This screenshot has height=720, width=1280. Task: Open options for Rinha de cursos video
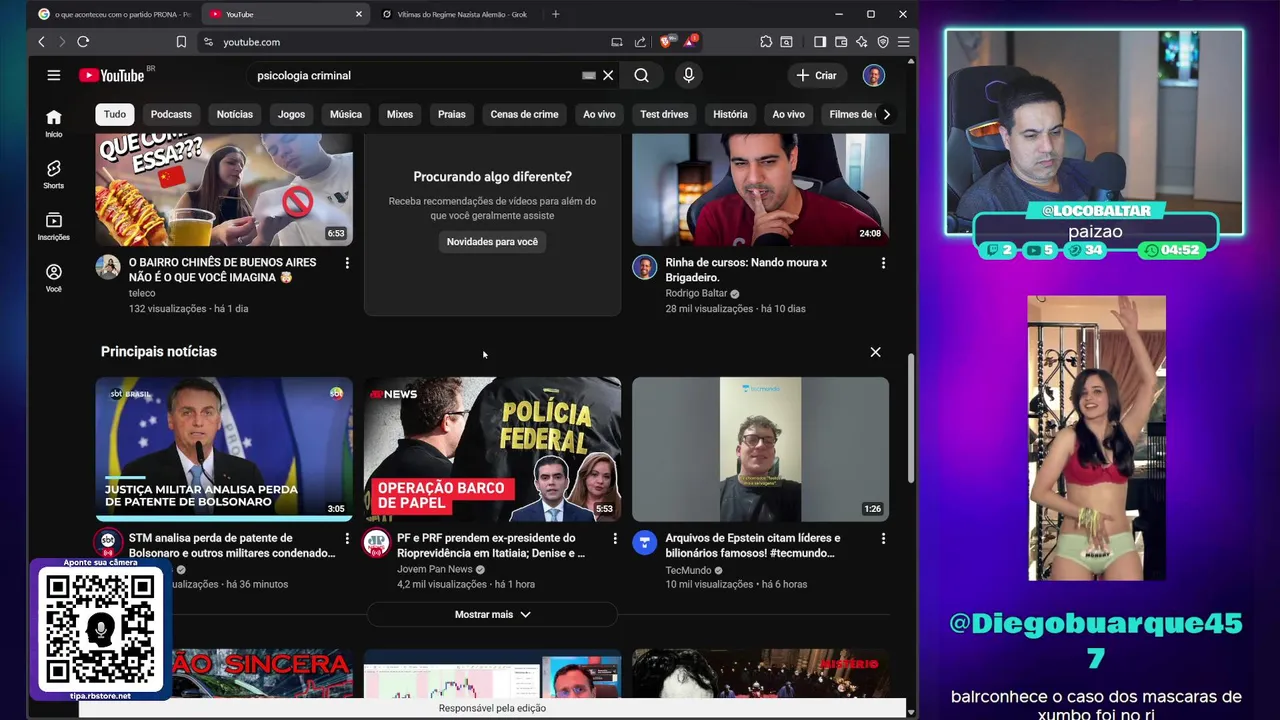tap(883, 263)
